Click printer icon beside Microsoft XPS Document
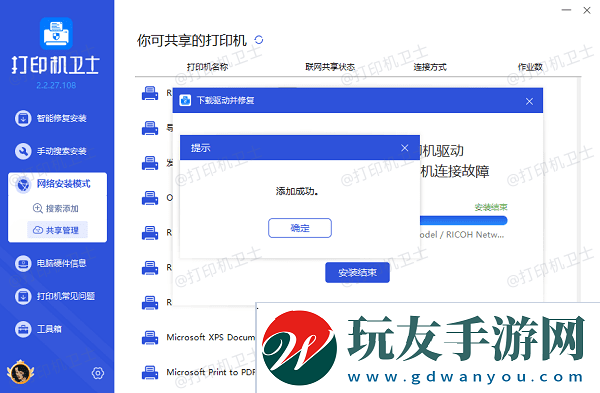600x393 pixels. (x=150, y=338)
